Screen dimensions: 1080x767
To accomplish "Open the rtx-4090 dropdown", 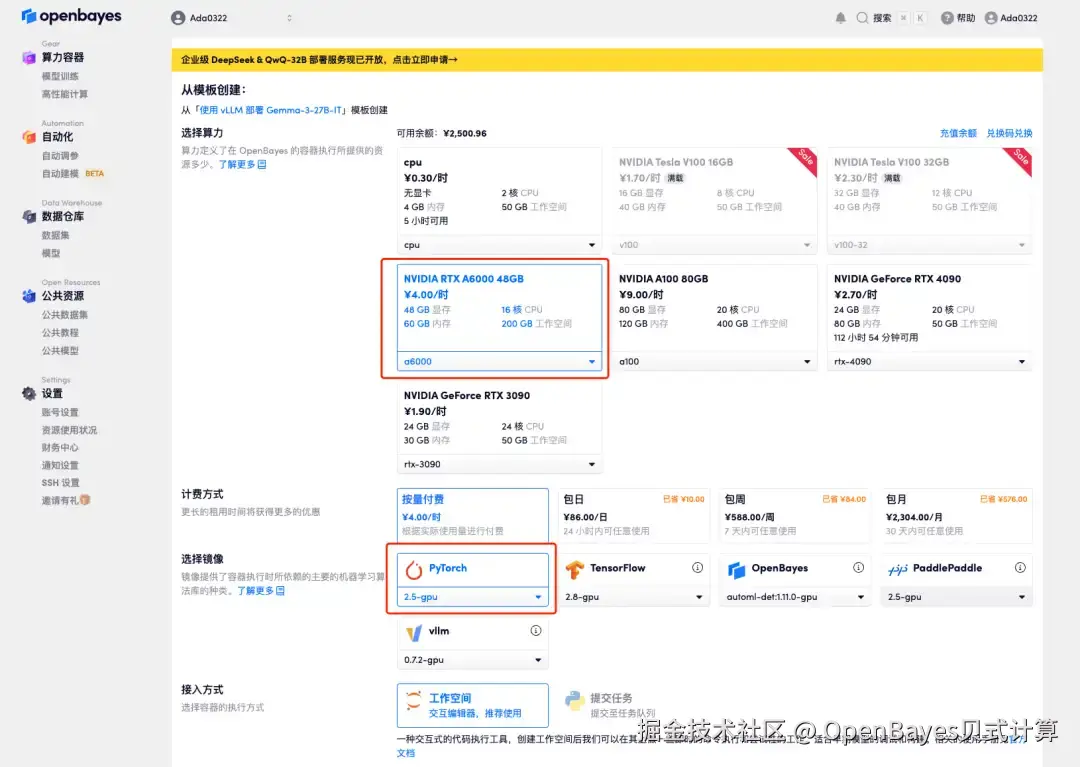I will coord(929,361).
